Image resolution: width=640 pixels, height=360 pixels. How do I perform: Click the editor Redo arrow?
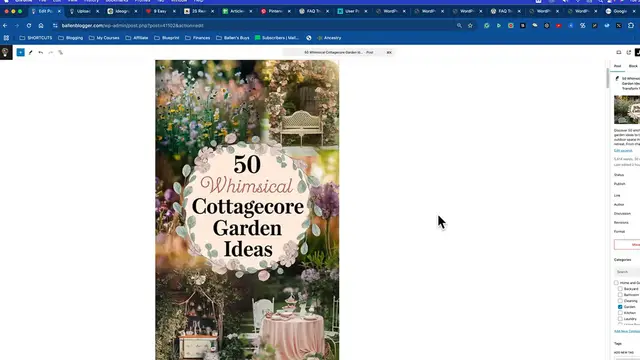51,52
